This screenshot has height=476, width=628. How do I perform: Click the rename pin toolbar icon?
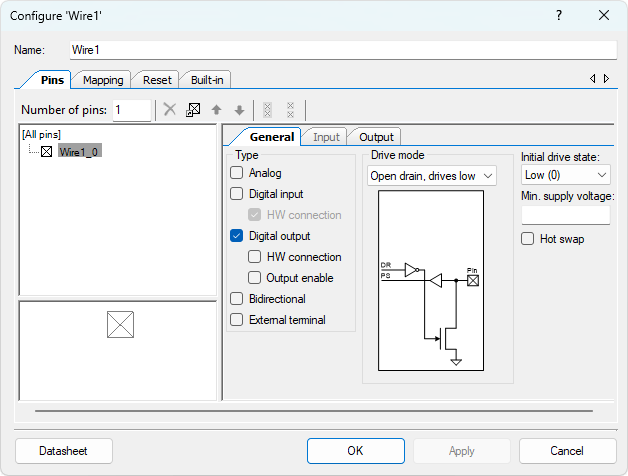coord(193,110)
